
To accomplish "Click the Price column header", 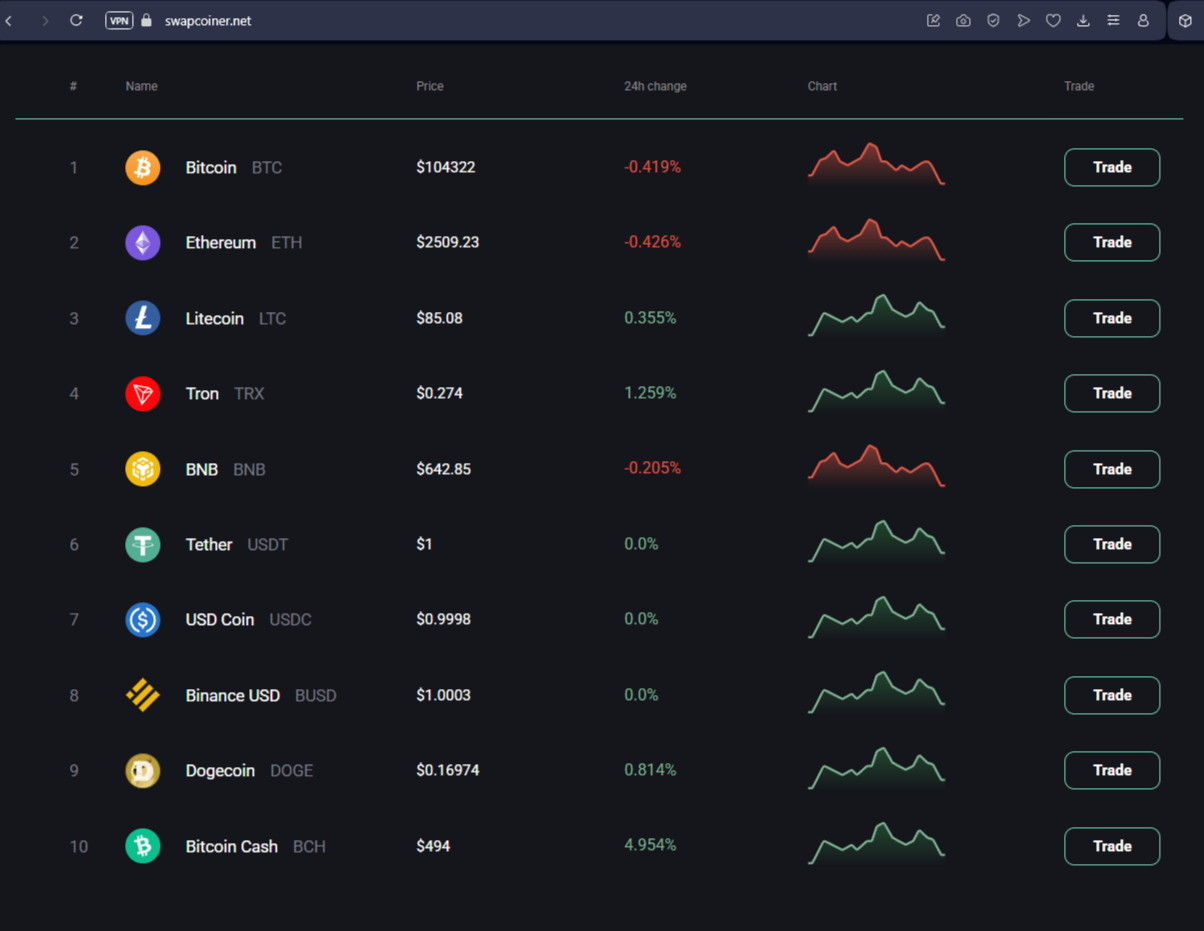I will [430, 86].
